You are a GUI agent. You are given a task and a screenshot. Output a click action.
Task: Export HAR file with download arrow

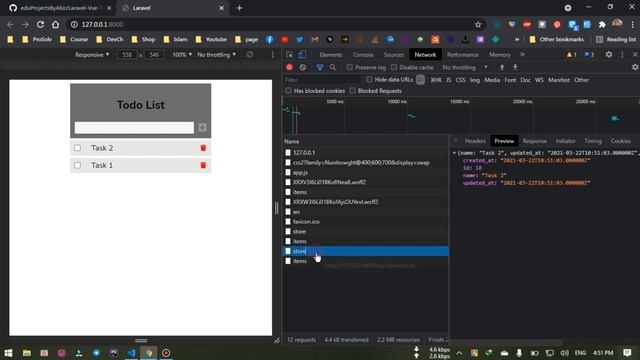515,67
